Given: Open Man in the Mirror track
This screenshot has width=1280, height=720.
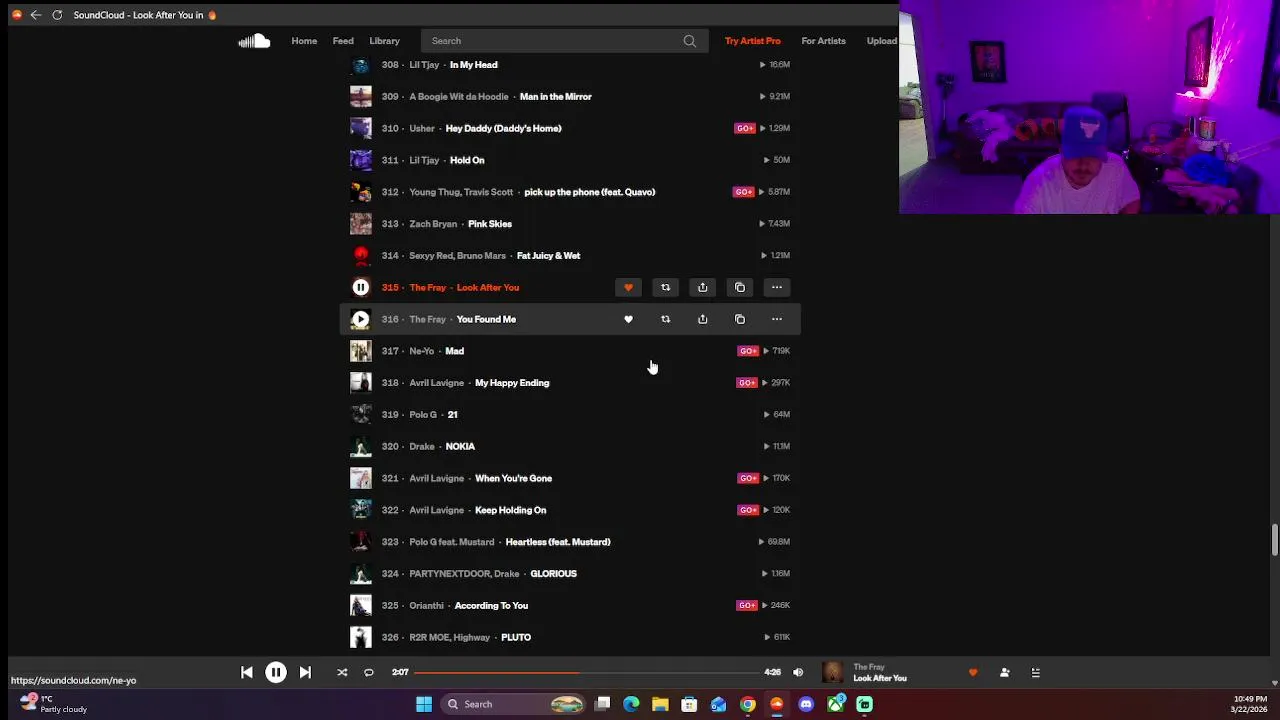Looking at the screenshot, I should [x=556, y=97].
